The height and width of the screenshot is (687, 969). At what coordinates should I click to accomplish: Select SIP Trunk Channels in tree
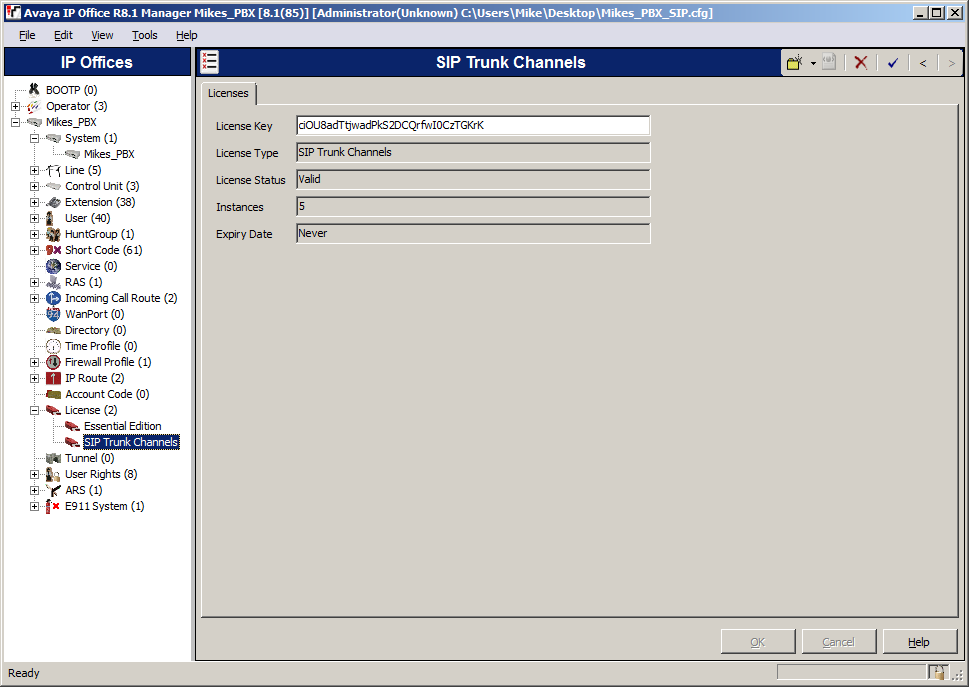coord(131,442)
